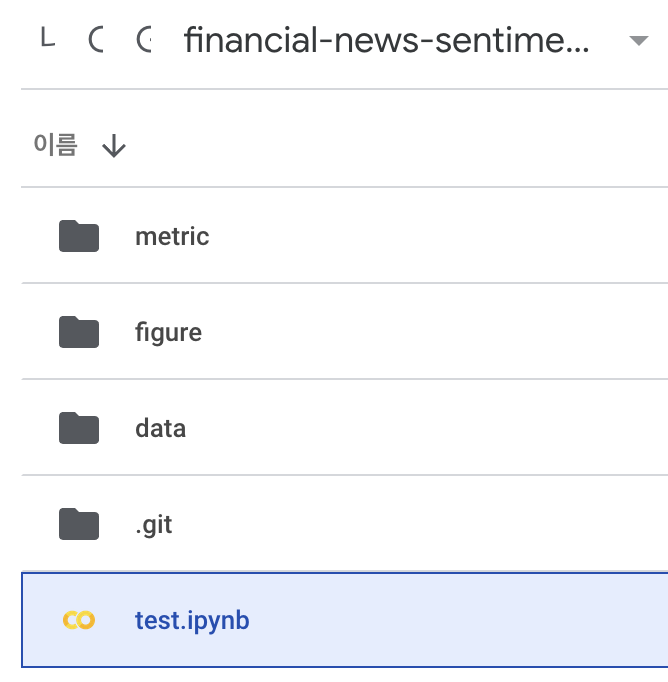This screenshot has height=682, width=668.
Task: Click the test.ipynb file name
Action: tap(192, 621)
